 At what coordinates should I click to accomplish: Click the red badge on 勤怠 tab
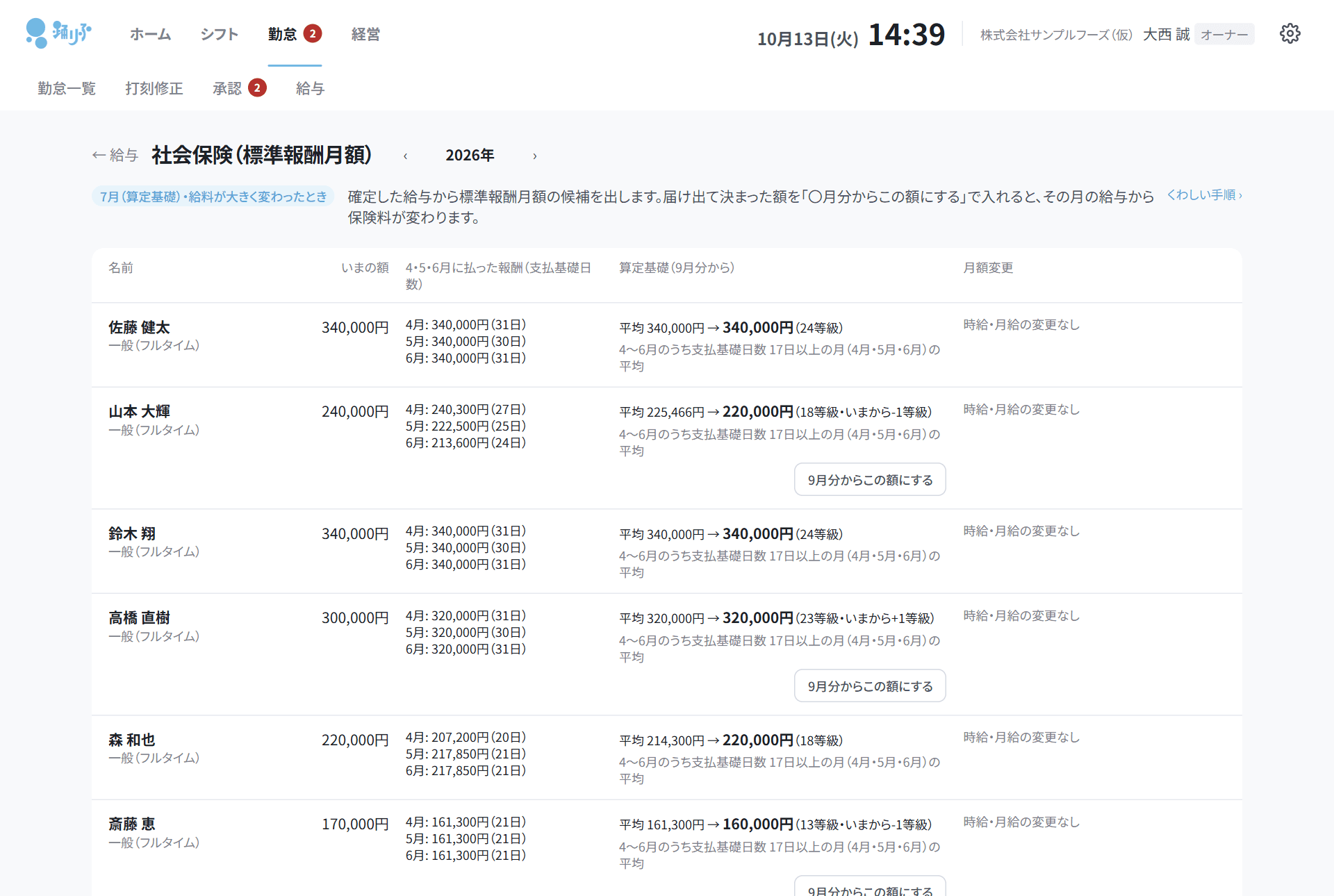(313, 33)
